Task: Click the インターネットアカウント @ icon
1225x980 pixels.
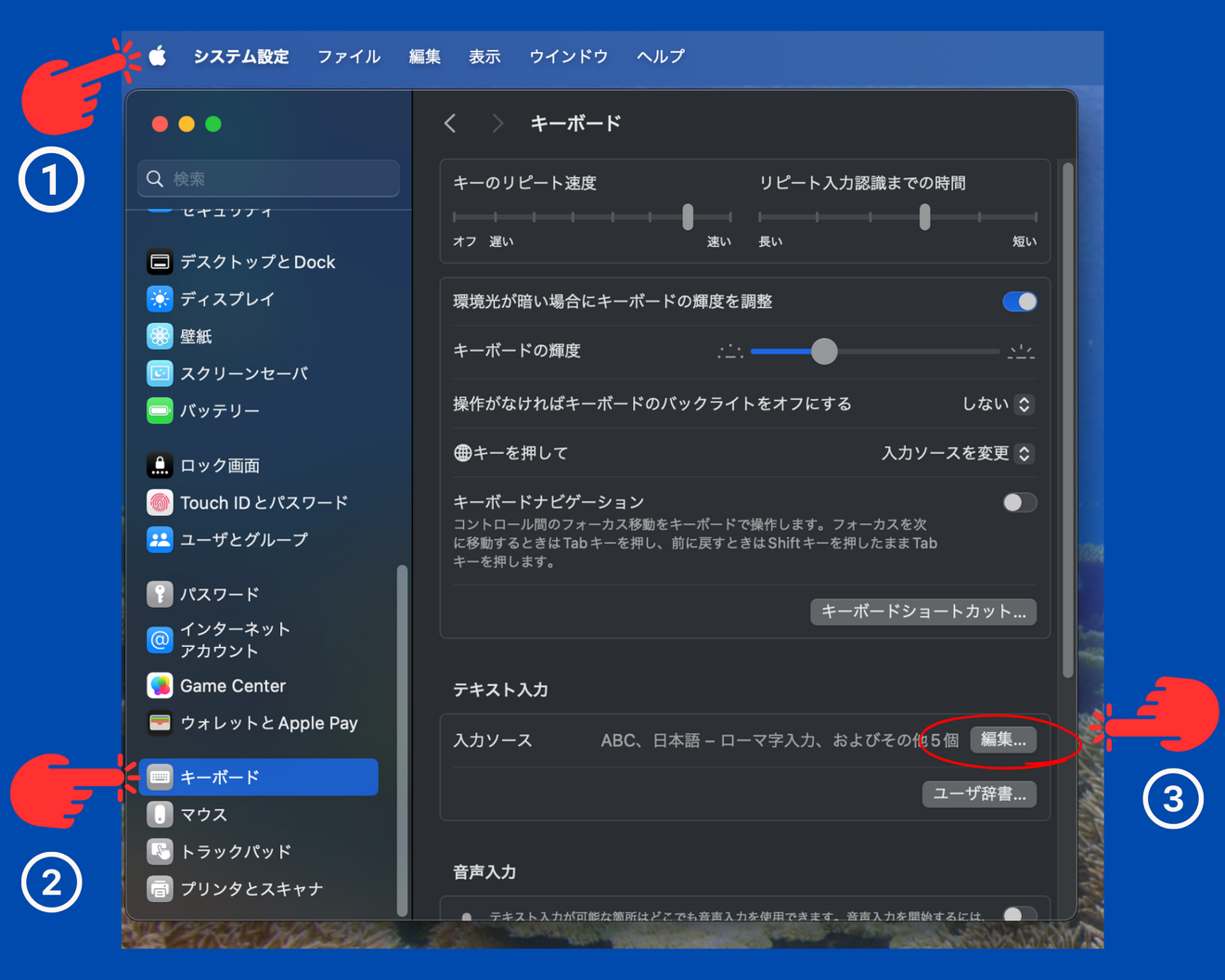Action: click(x=160, y=639)
